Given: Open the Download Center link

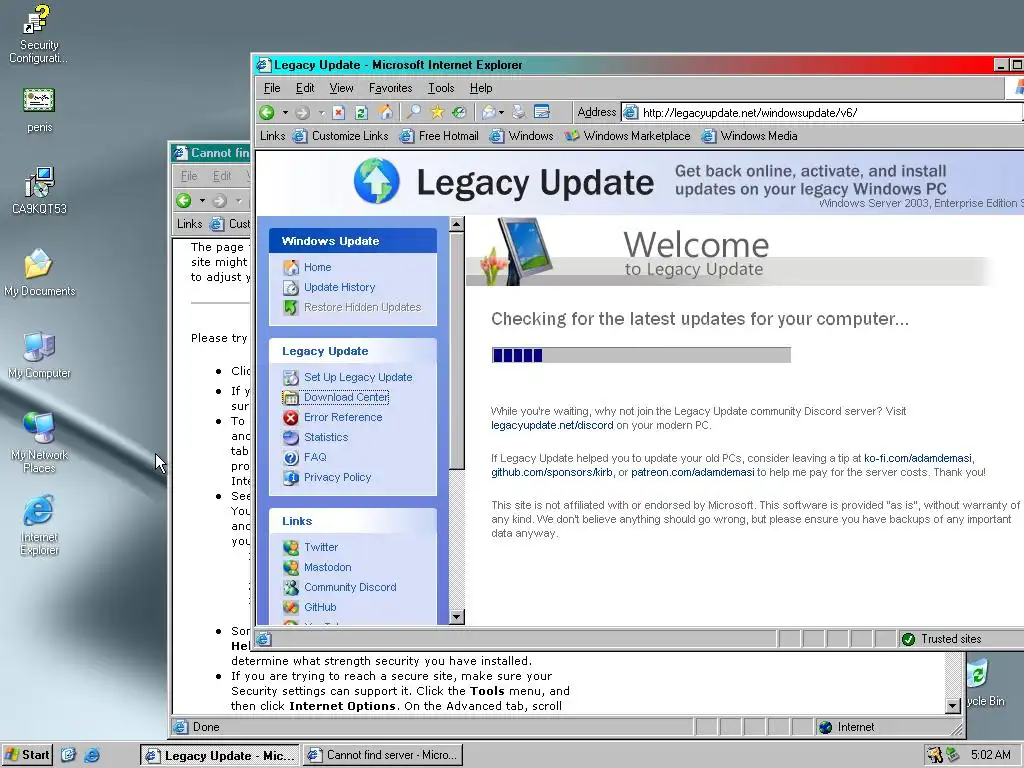Looking at the screenshot, I should [345, 397].
